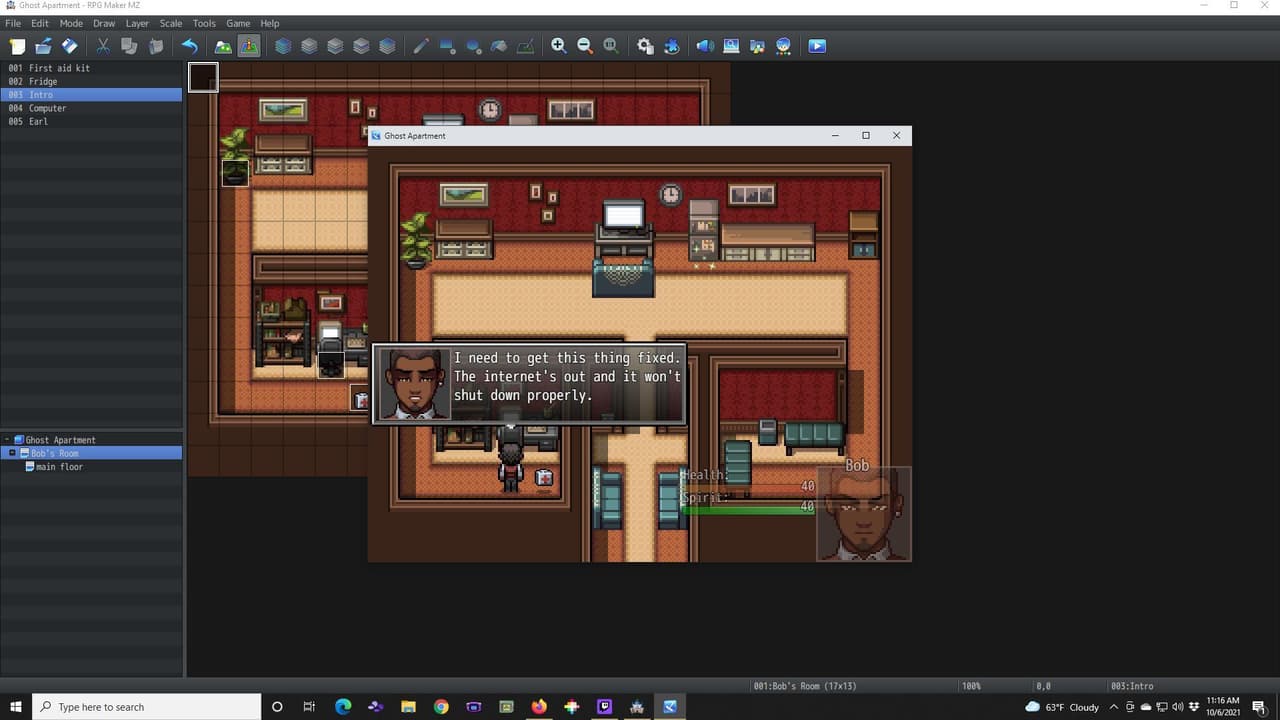The height and width of the screenshot is (720, 1280).
Task: Select event 002 Fridge in list
Action: click(x=91, y=81)
